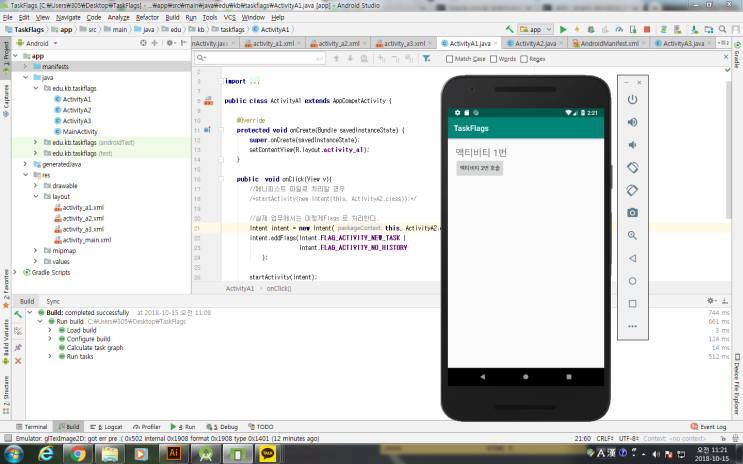Open the Refactor menu
743x464 pixels.
pos(147,17)
